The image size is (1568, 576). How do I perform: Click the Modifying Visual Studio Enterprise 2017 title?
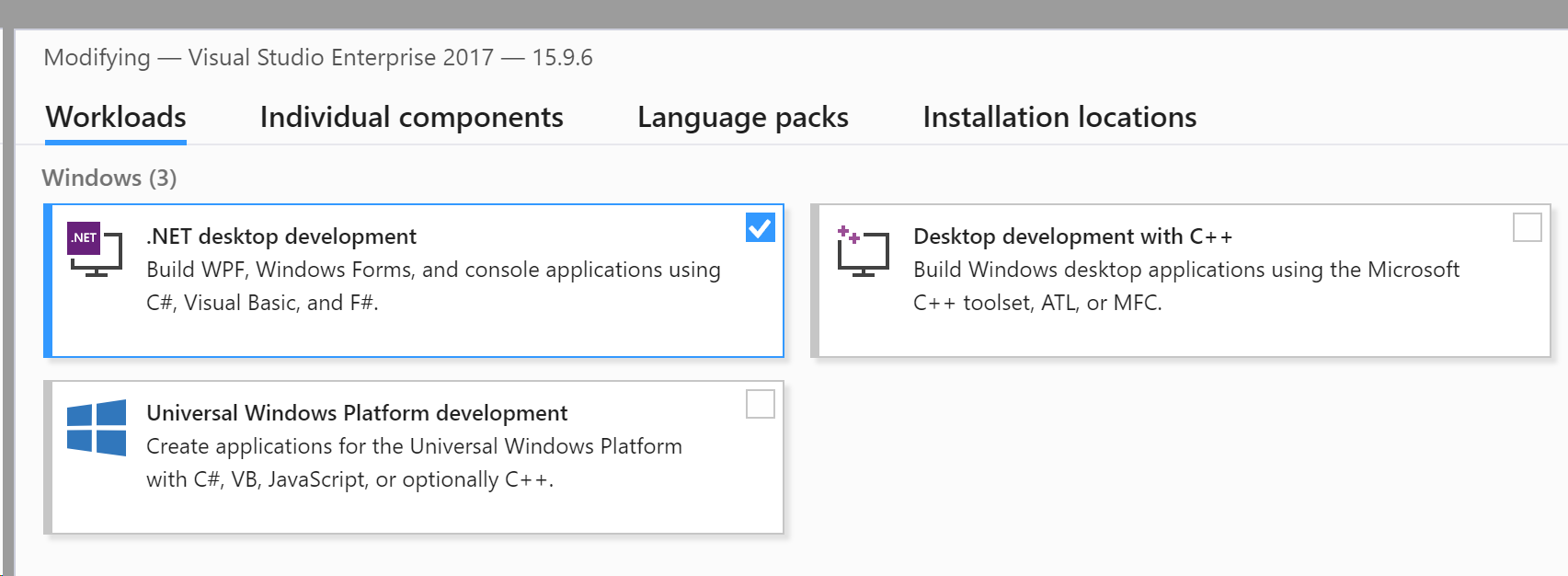[x=318, y=58]
